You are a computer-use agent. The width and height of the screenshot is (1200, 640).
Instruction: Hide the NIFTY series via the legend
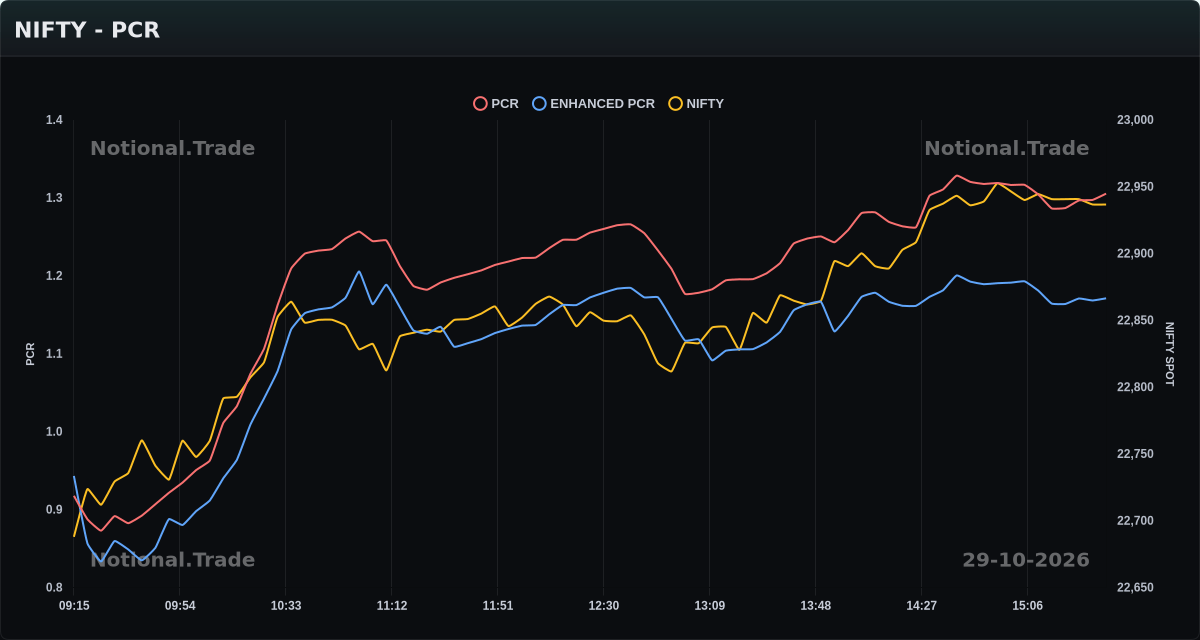pyautogui.click(x=696, y=104)
